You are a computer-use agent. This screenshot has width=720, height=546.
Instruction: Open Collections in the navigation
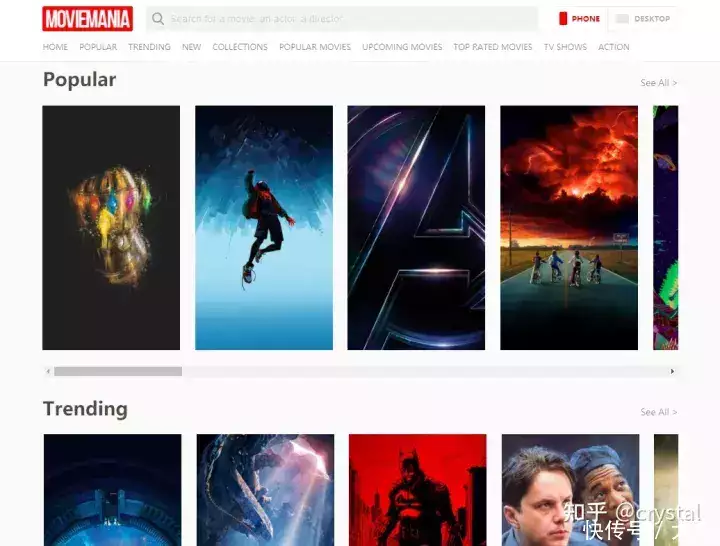tap(240, 47)
